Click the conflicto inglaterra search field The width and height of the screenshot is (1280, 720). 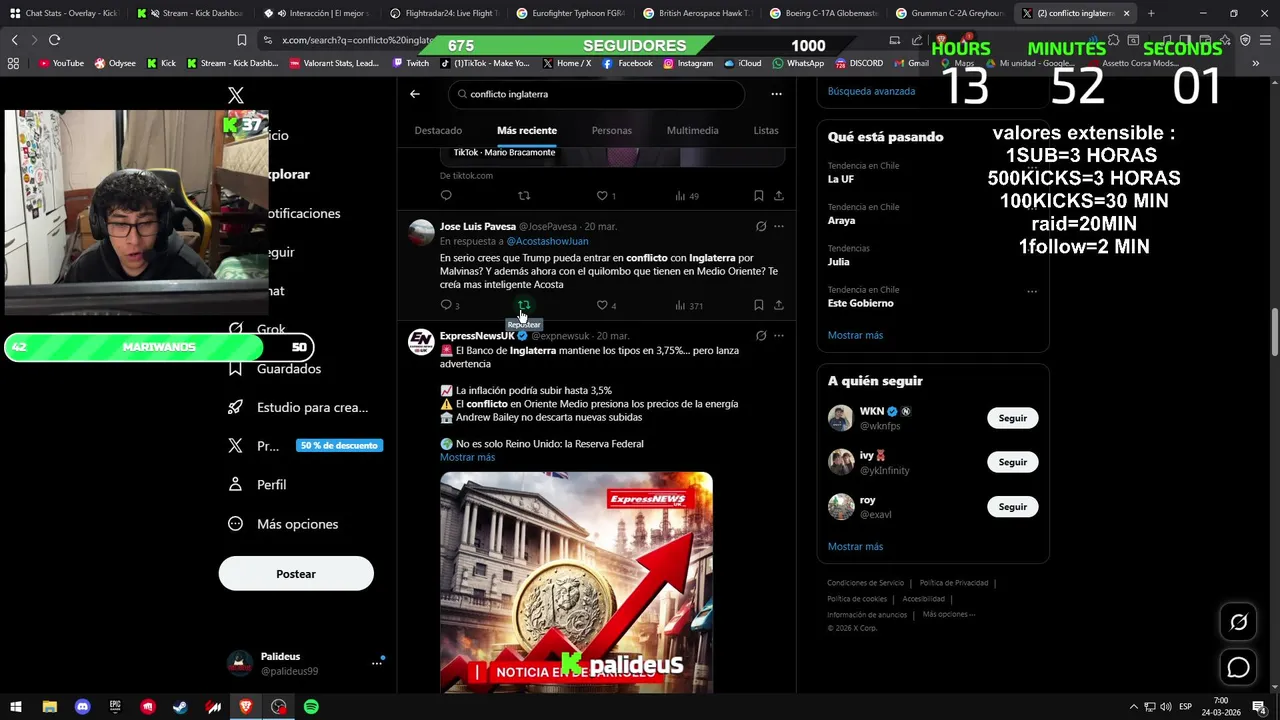pos(597,94)
